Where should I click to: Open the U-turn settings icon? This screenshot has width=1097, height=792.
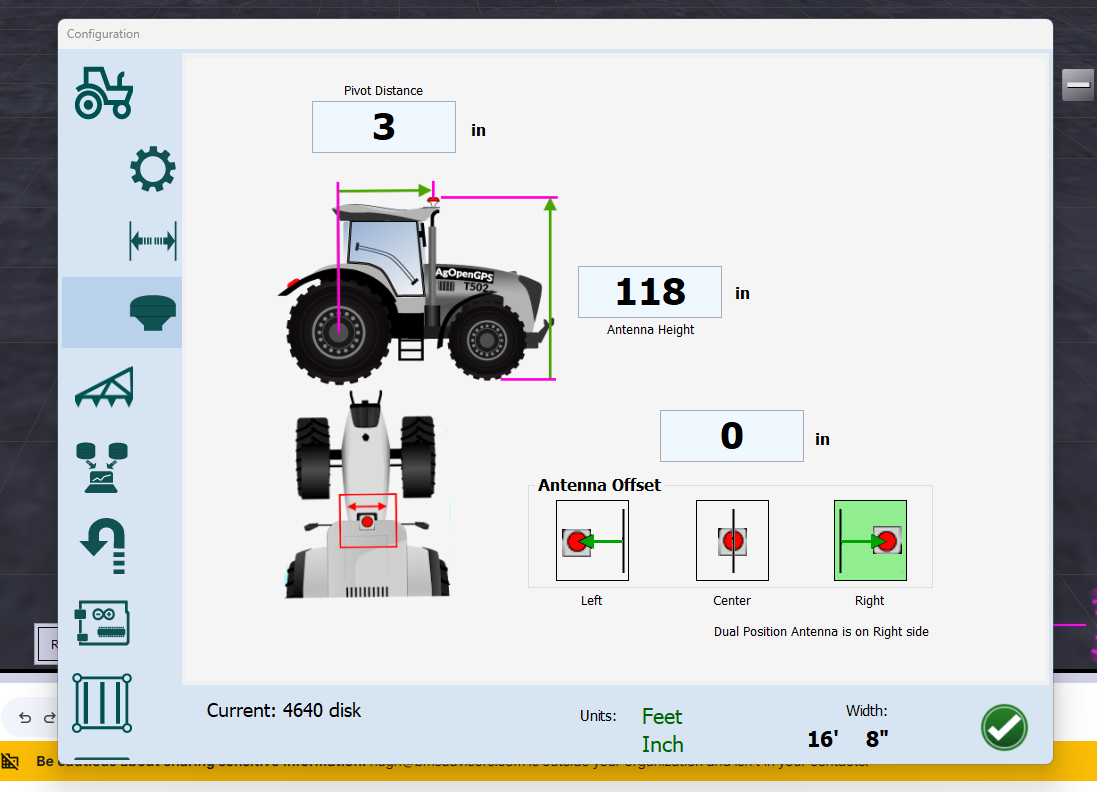click(104, 546)
